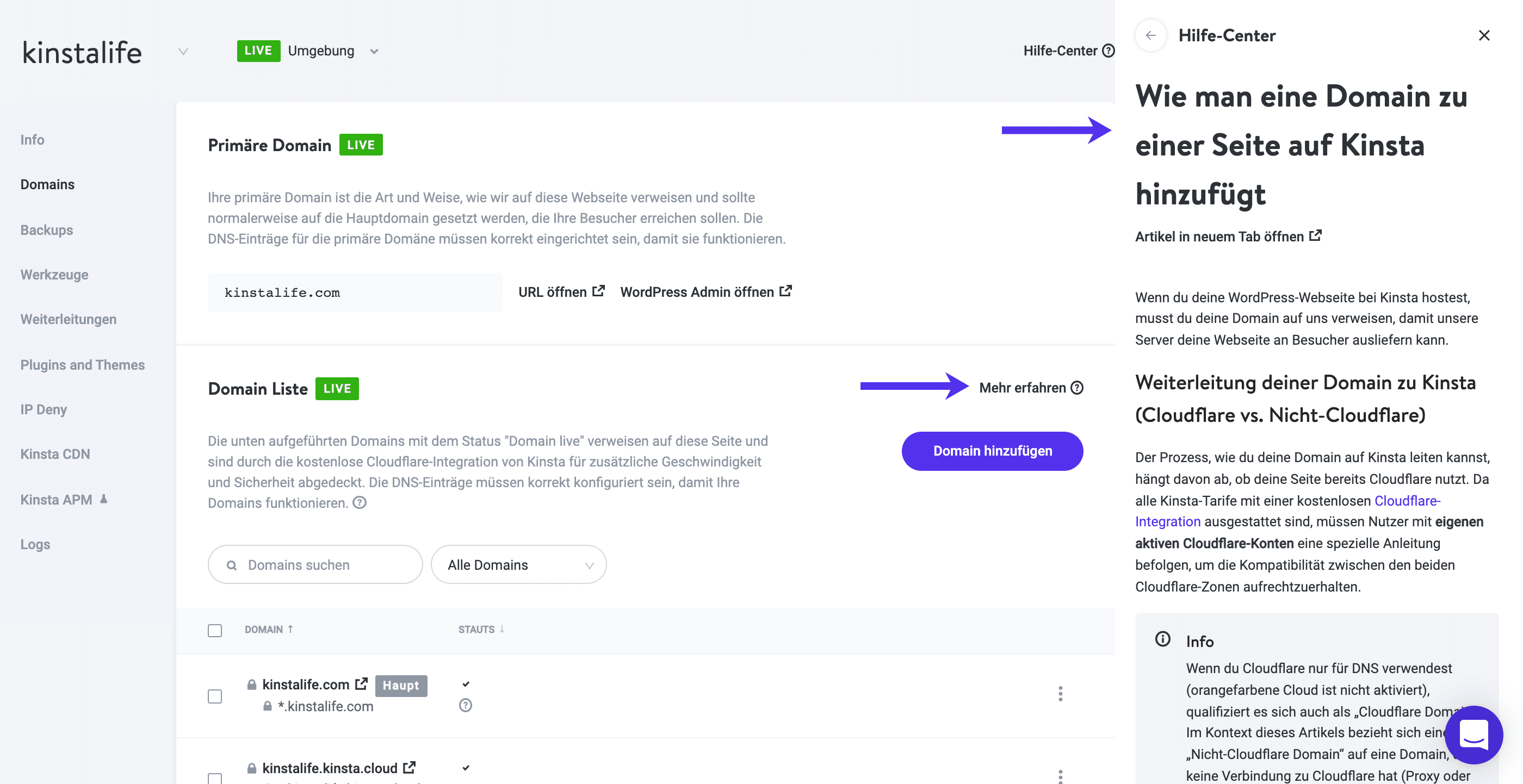Expand the kinstalife site selector chevron
This screenshot has height=784, width=1523.
tap(183, 52)
